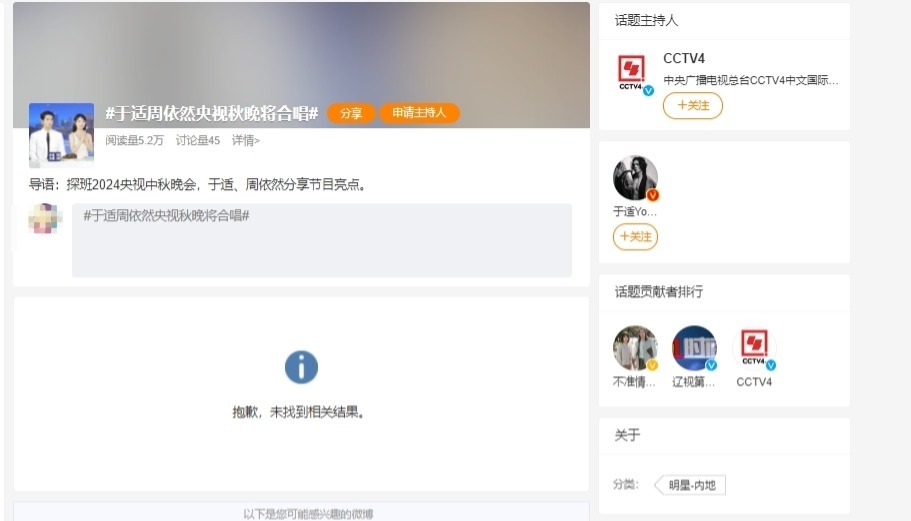Click the topic title #于适周依然央视秋晚将合唱#
911x521 pixels.
pos(211,113)
